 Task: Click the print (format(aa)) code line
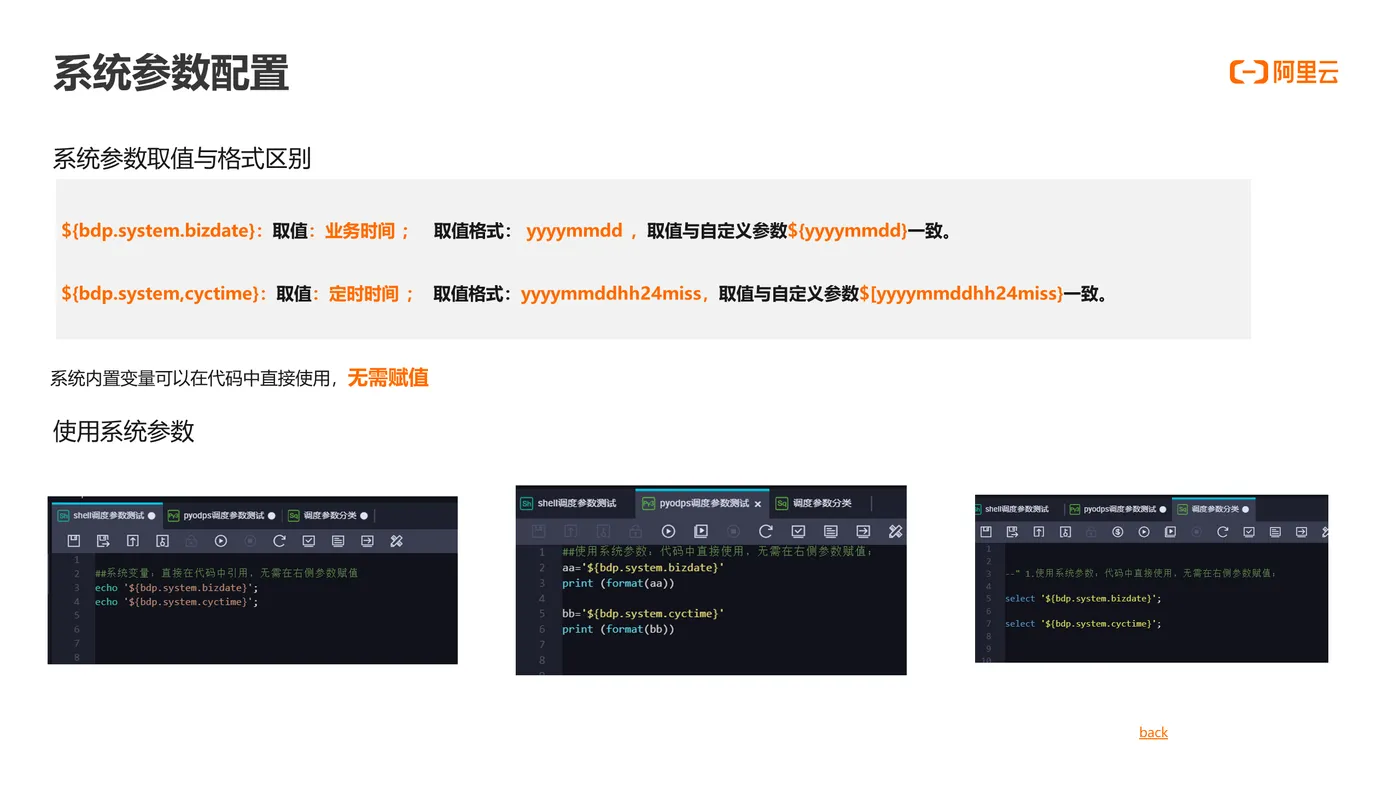(618, 583)
